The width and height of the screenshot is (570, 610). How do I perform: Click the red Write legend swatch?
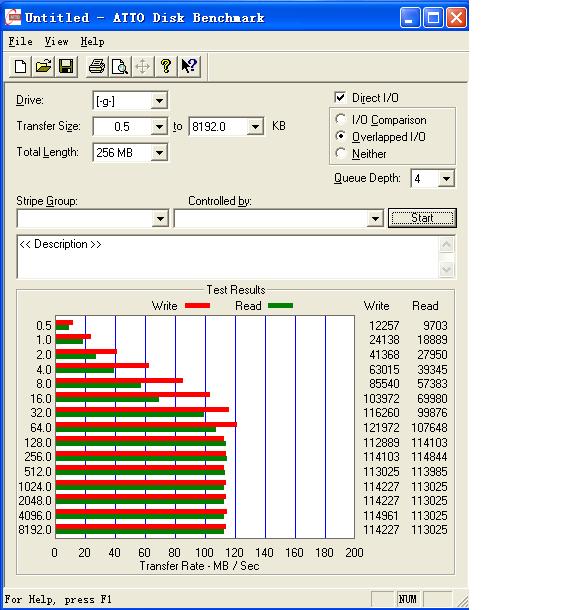click(197, 306)
